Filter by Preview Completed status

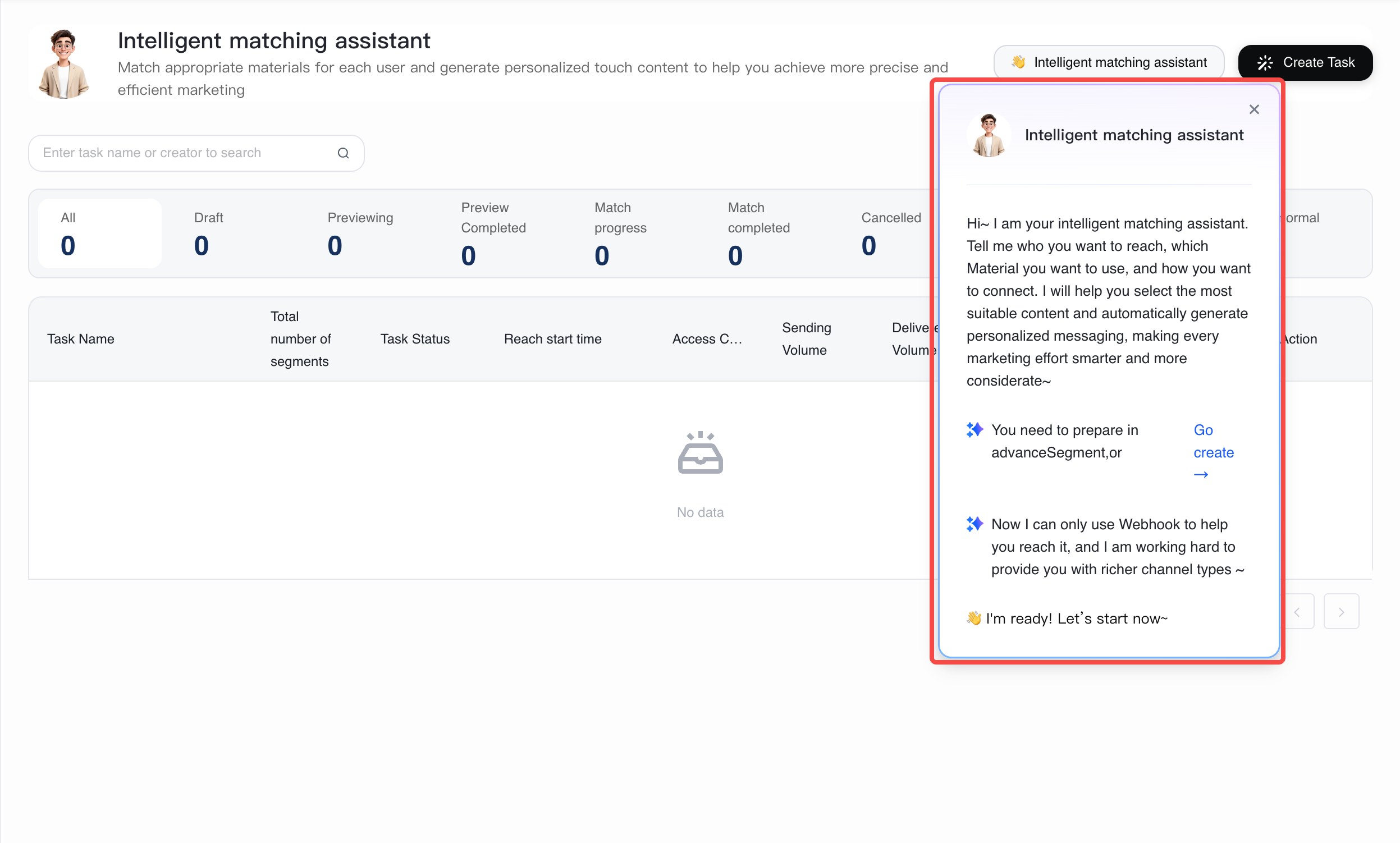pos(500,233)
